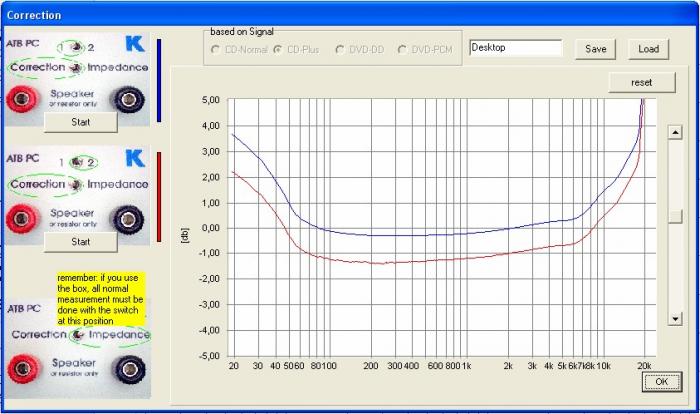Reset the correction graph
Viewport: 700px width, 414px height.
click(x=641, y=81)
